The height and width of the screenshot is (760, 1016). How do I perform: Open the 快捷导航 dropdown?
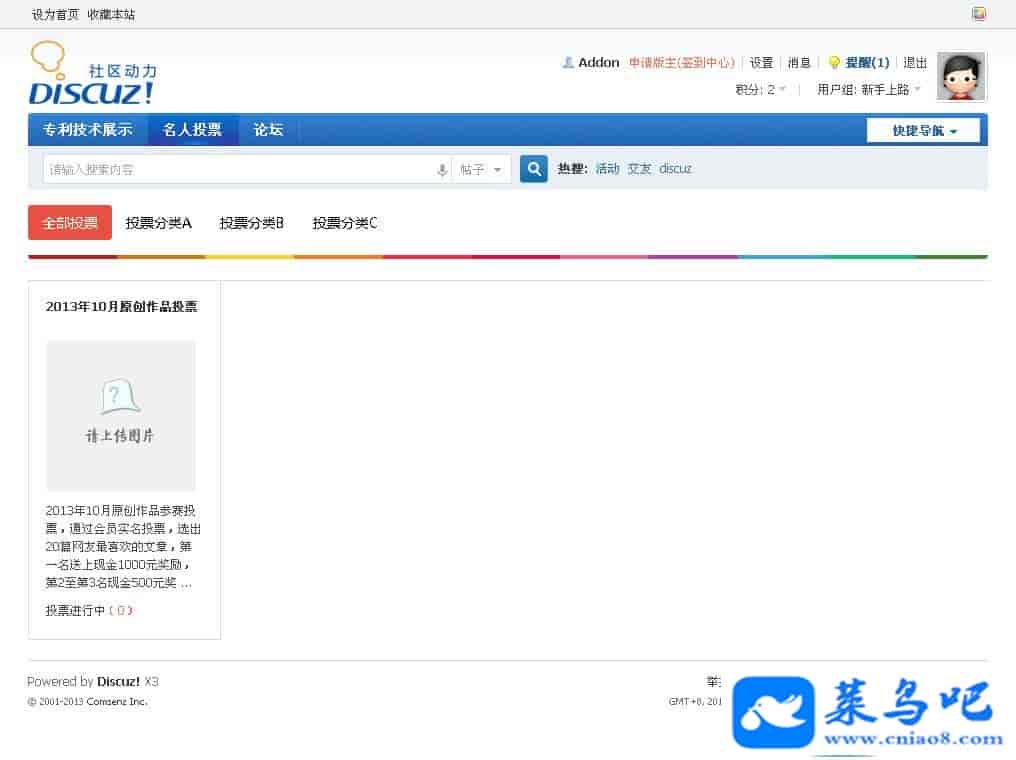923,130
